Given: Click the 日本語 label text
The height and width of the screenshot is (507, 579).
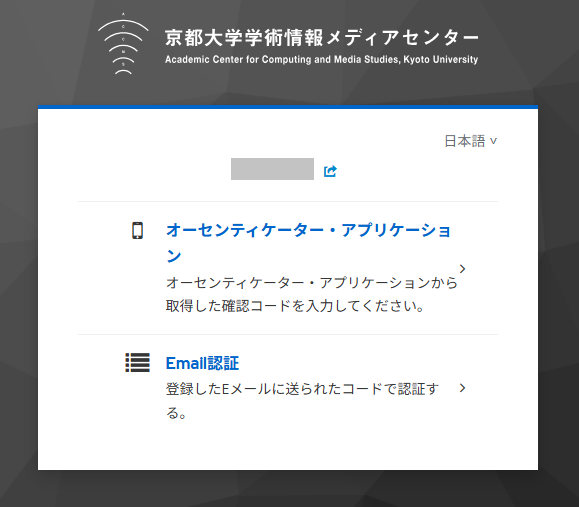Looking at the screenshot, I should 465,141.
